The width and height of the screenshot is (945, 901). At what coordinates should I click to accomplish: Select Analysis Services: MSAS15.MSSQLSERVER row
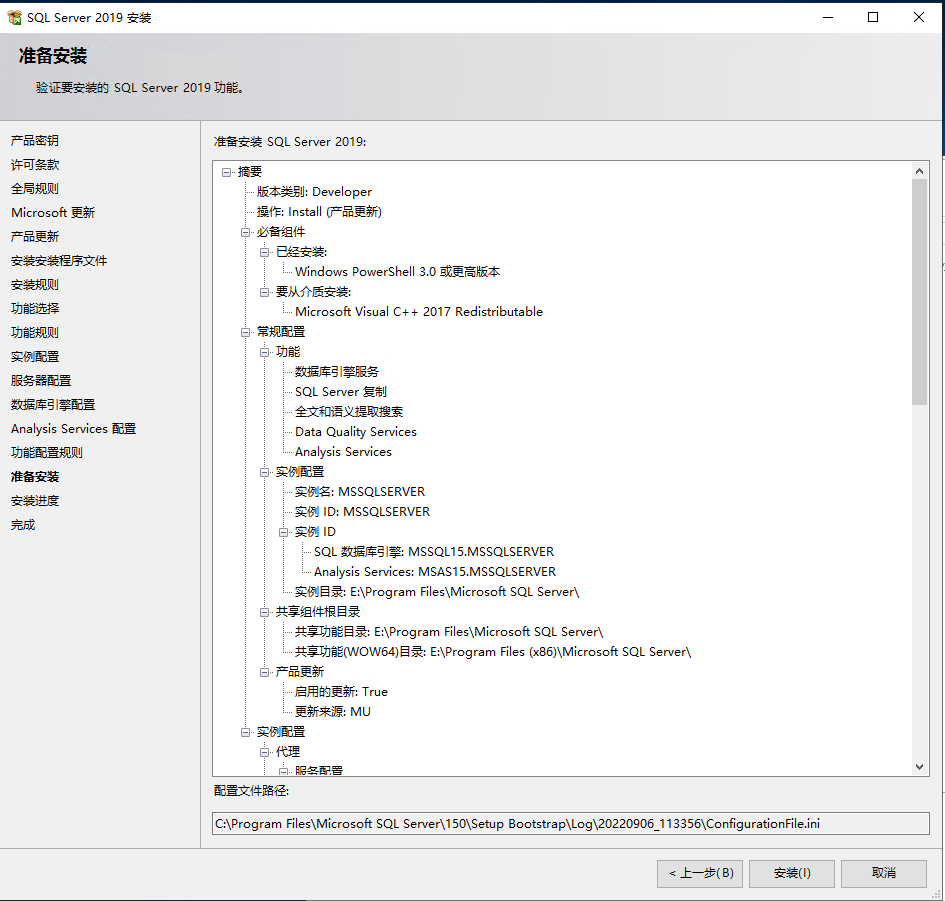click(435, 571)
